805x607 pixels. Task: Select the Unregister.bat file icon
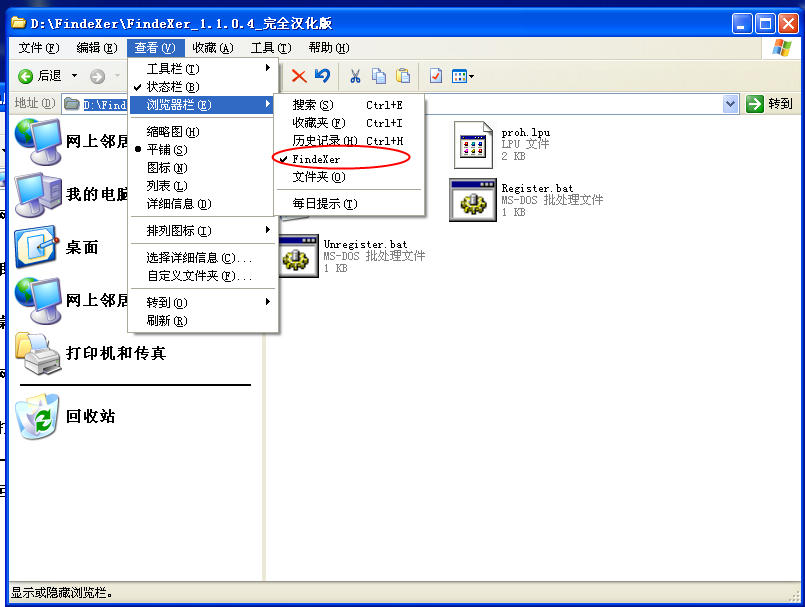[x=299, y=256]
